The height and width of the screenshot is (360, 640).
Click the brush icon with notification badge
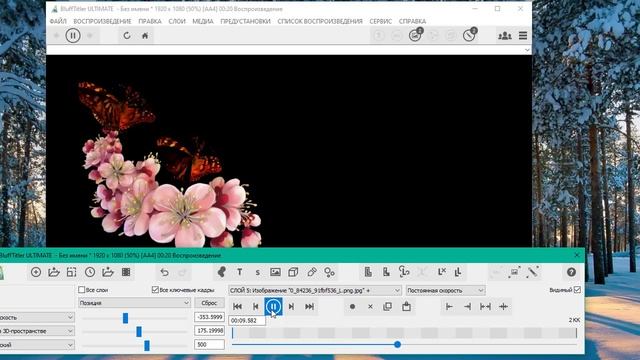tap(469, 35)
